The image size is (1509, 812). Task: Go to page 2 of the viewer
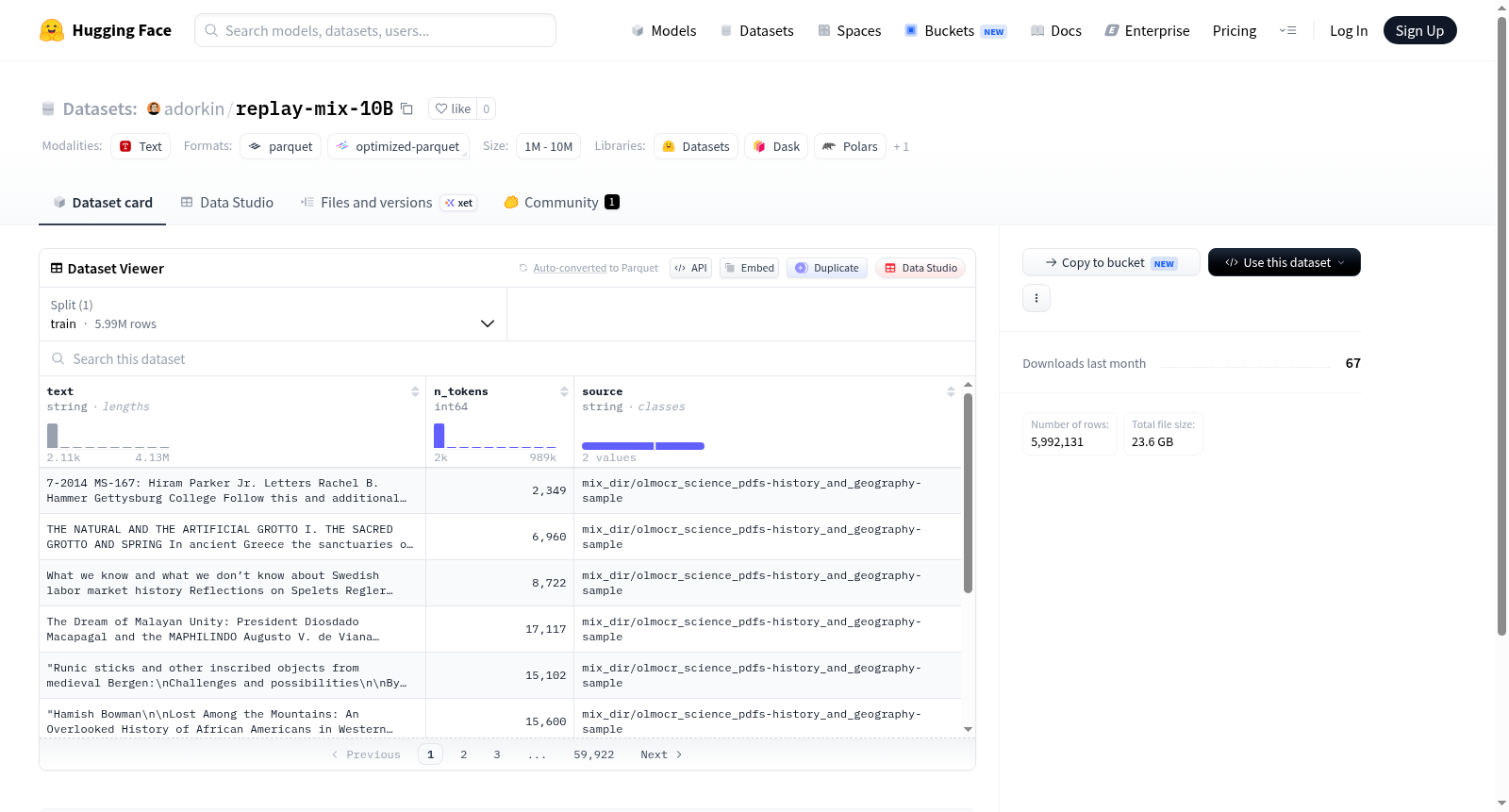click(x=463, y=754)
